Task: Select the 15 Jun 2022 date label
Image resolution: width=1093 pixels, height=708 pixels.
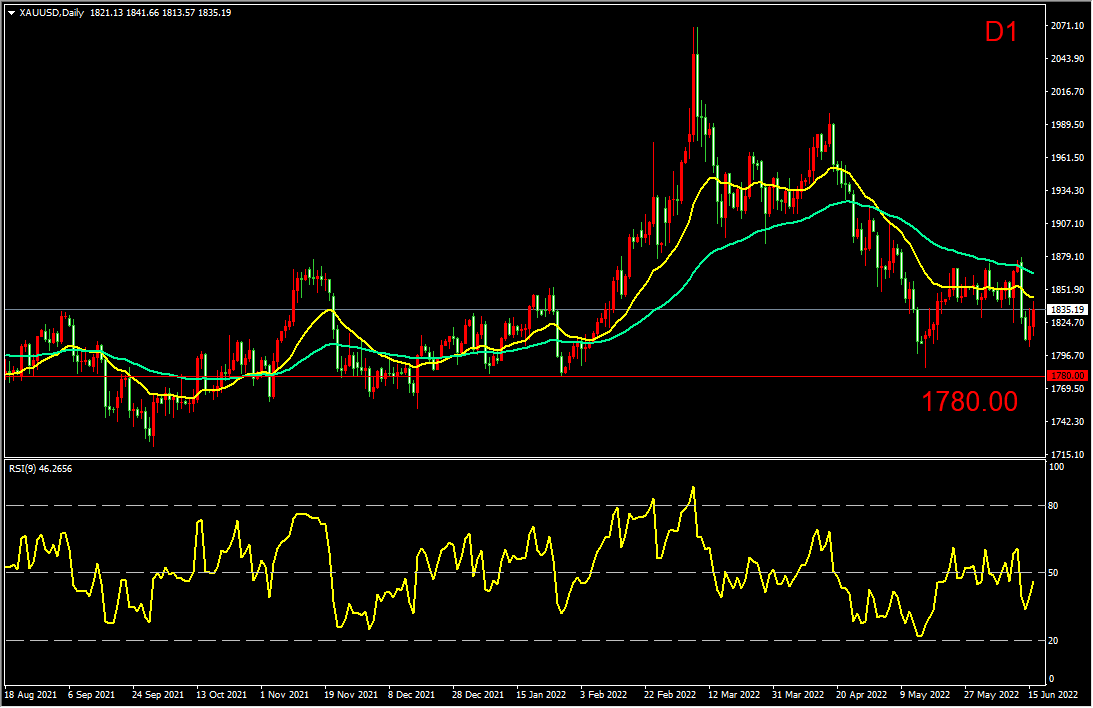Action: click(x=1053, y=695)
